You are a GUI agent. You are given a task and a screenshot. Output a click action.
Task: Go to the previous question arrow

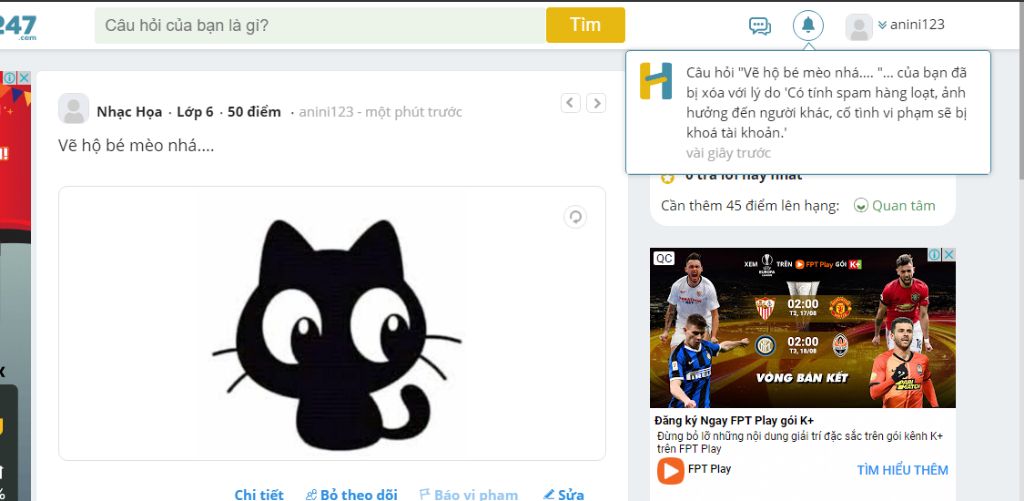(x=570, y=103)
